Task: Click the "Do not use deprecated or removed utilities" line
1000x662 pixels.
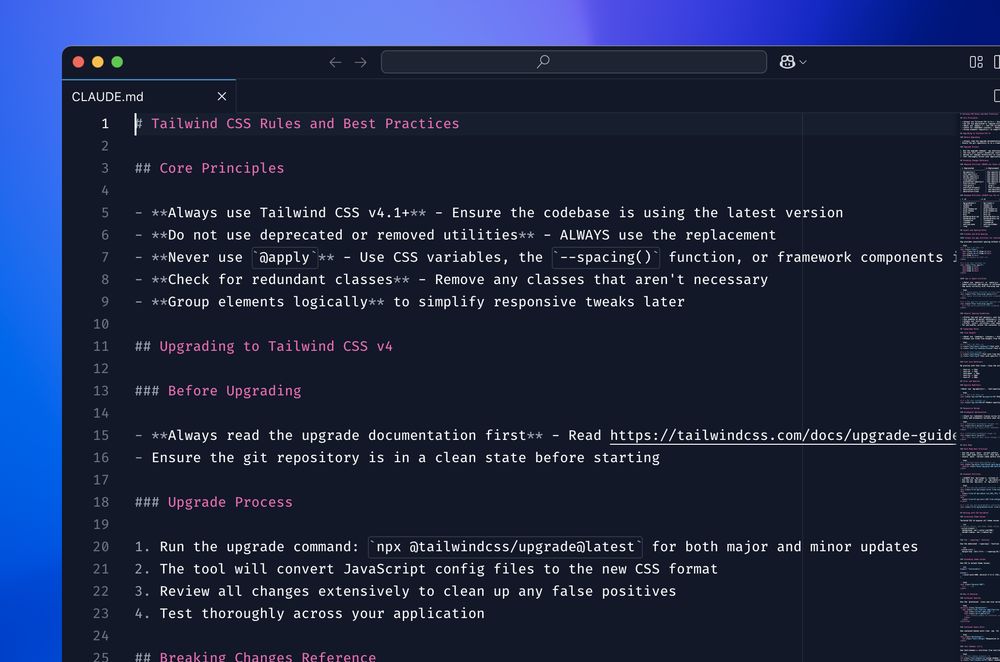Action: click(x=455, y=235)
